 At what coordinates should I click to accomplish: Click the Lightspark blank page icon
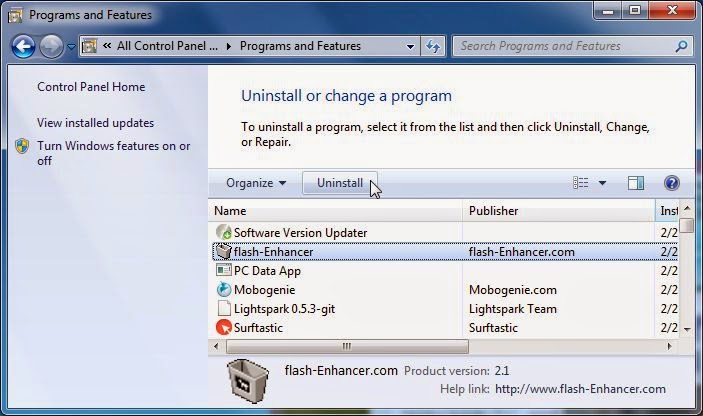pos(224,308)
